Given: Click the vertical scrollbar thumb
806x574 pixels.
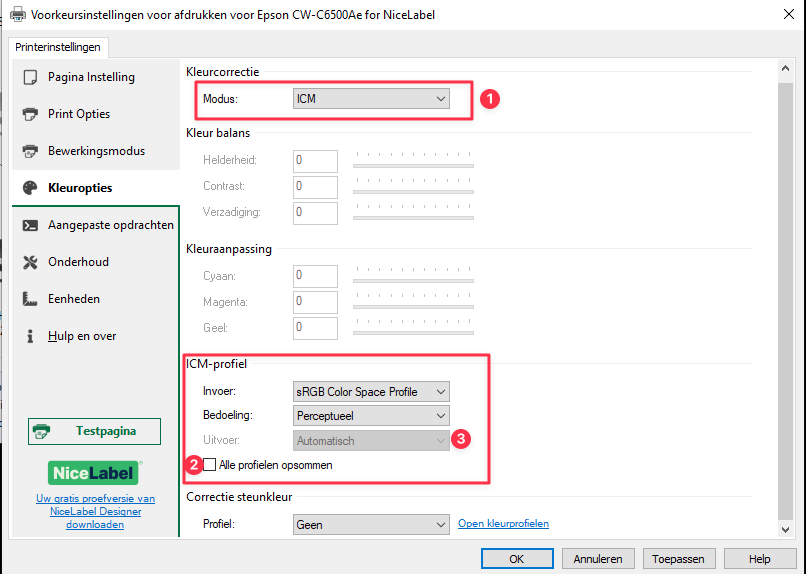Looking at the screenshot, I should click(785, 301).
